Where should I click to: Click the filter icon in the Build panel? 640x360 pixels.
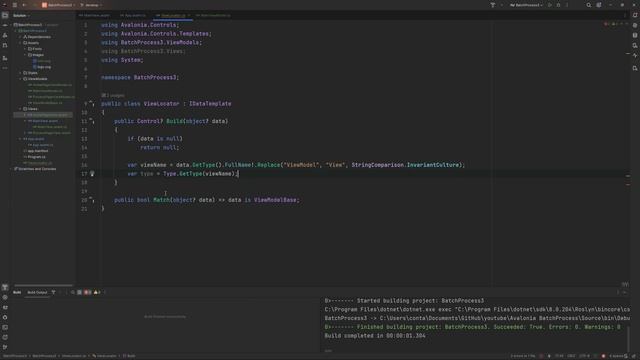[53, 292]
